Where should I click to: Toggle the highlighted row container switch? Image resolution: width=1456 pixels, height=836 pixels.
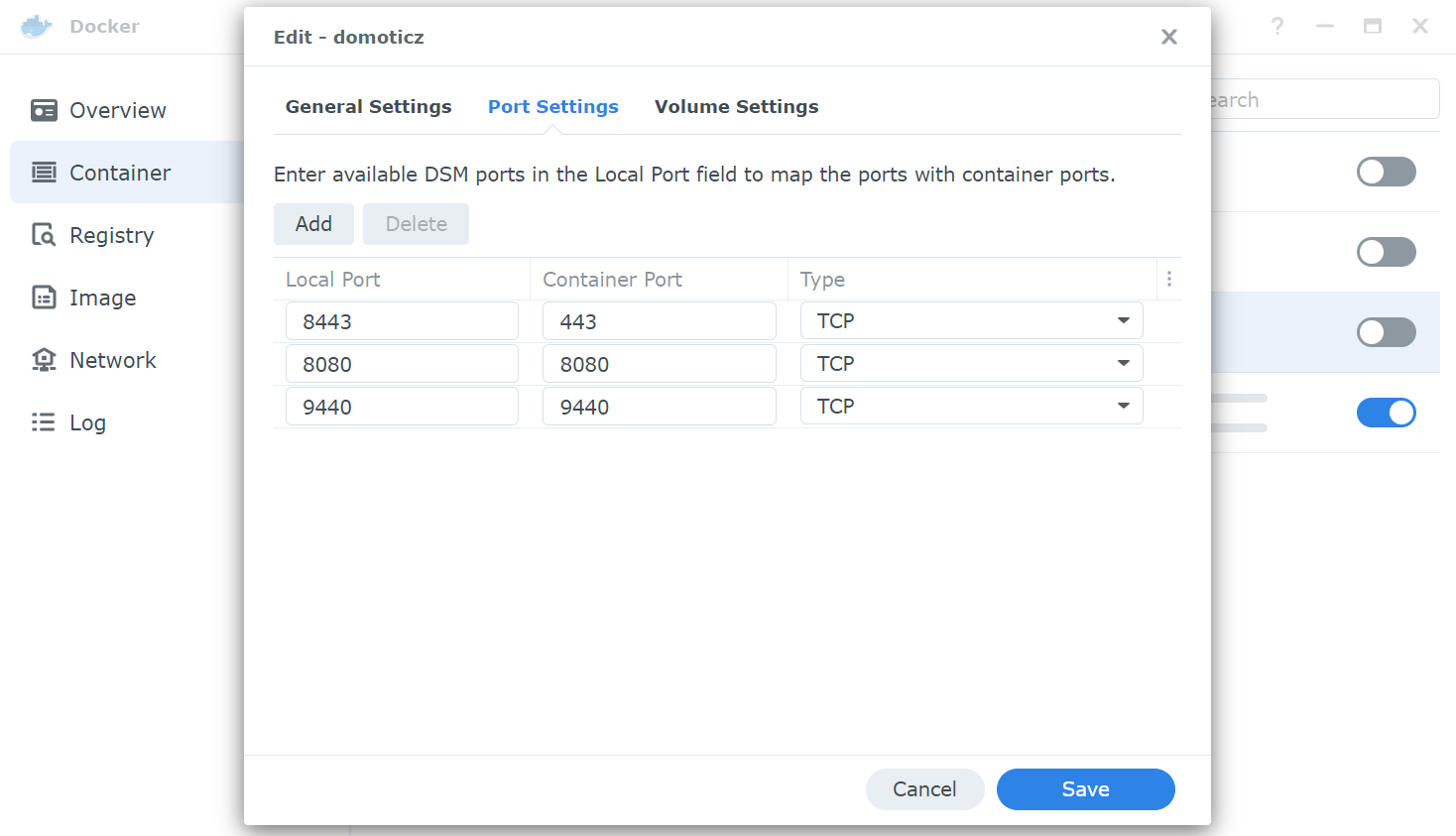click(x=1387, y=332)
